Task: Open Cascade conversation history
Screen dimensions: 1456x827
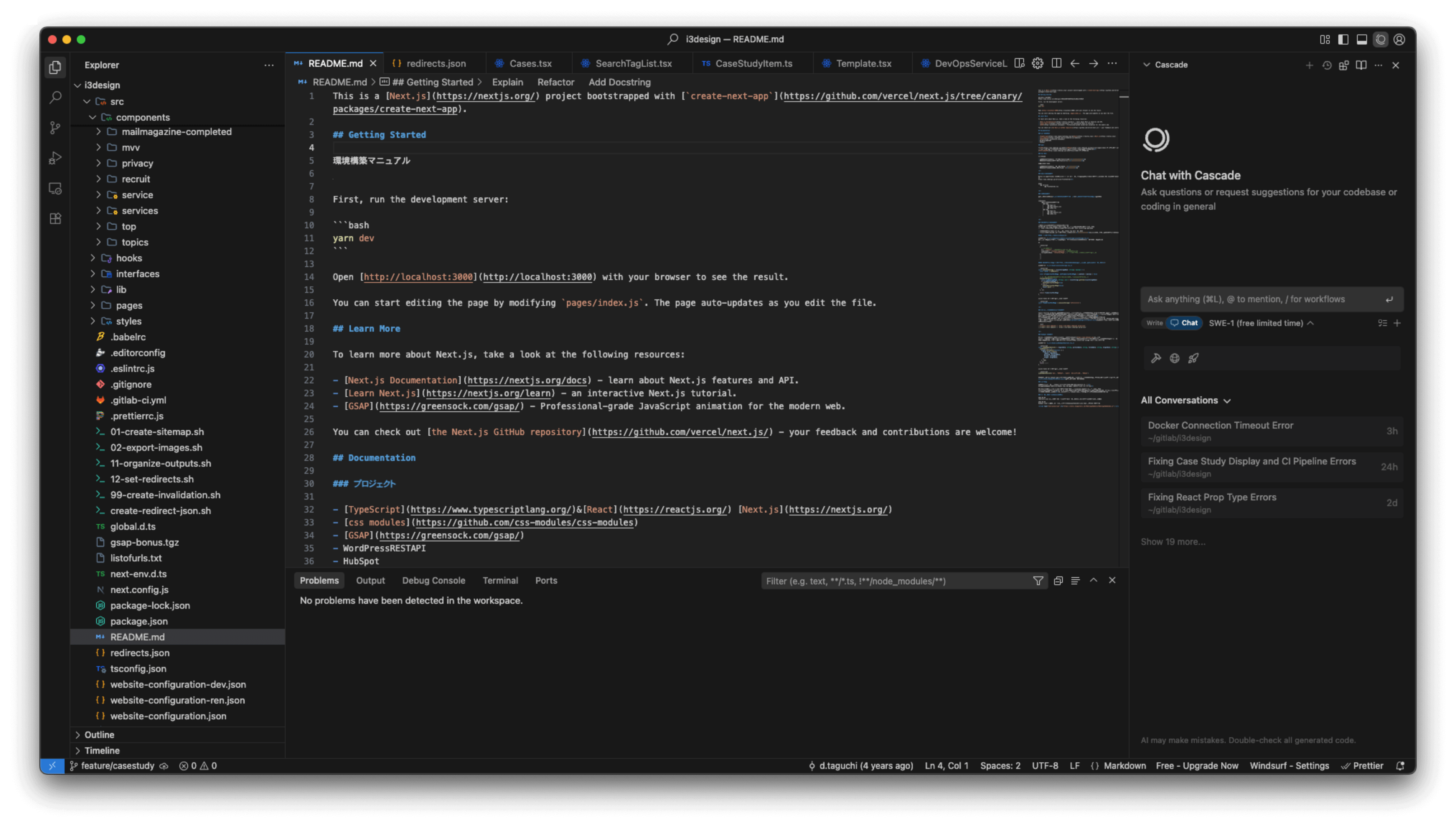Action: (1326, 65)
